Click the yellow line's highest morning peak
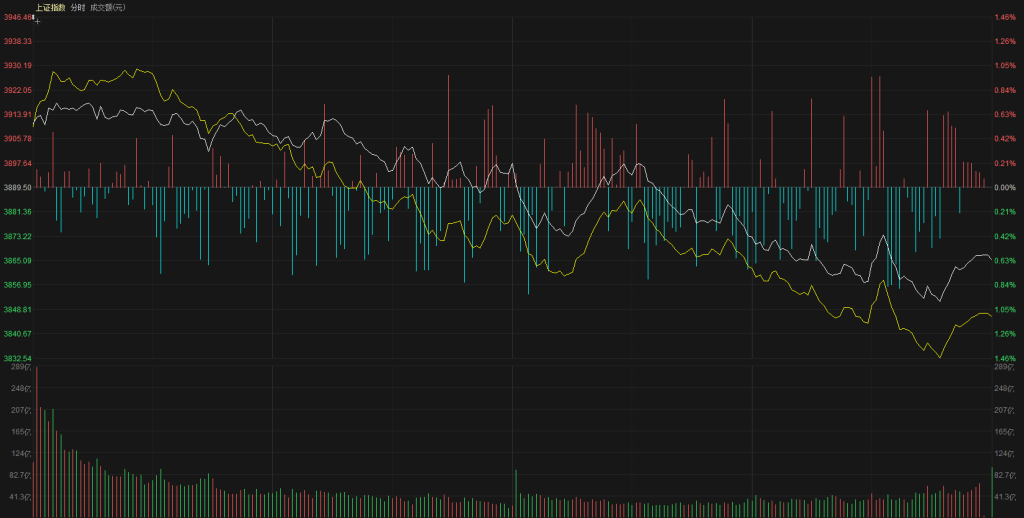The height and width of the screenshot is (518, 1024). [x=137, y=70]
